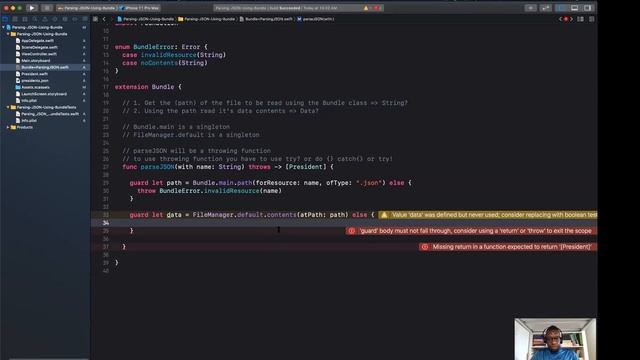
Task: Click the yellow warning indicator in activity bar
Action: (x=366, y=8)
